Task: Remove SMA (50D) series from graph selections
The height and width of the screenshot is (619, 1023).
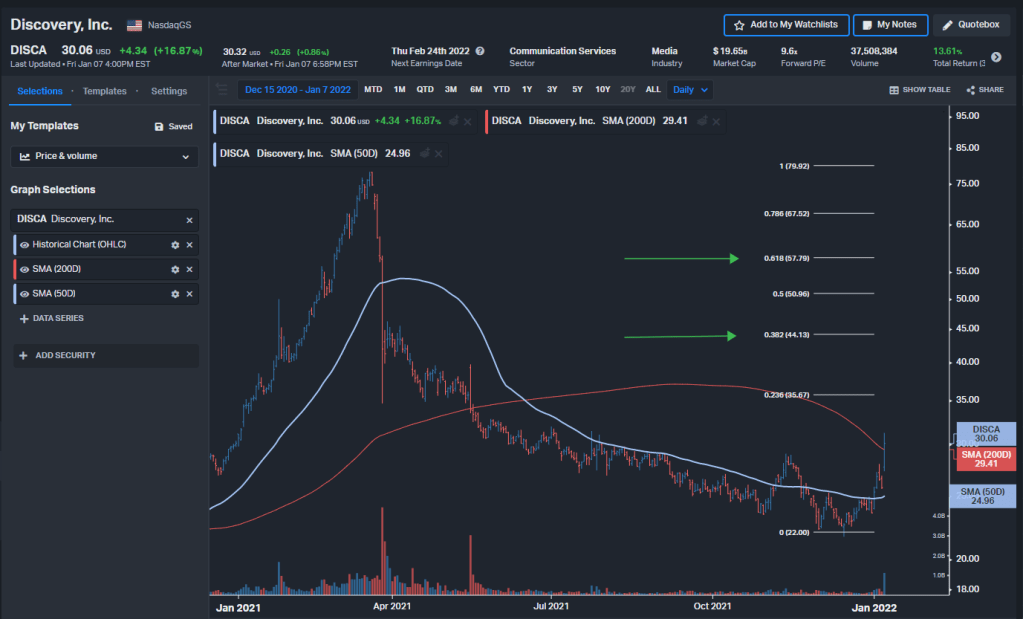Action: click(x=189, y=294)
